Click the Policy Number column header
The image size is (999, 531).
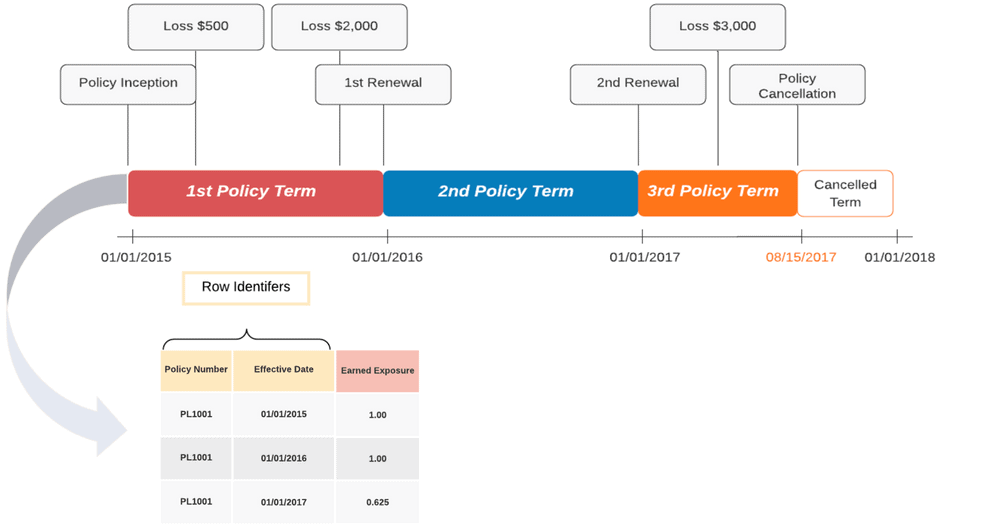coord(196,370)
